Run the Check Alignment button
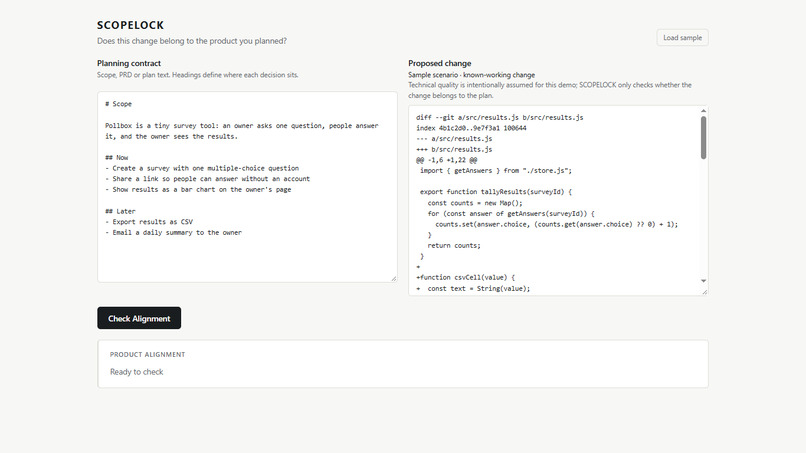The height and width of the screenshot is (453, 806). 139,318
